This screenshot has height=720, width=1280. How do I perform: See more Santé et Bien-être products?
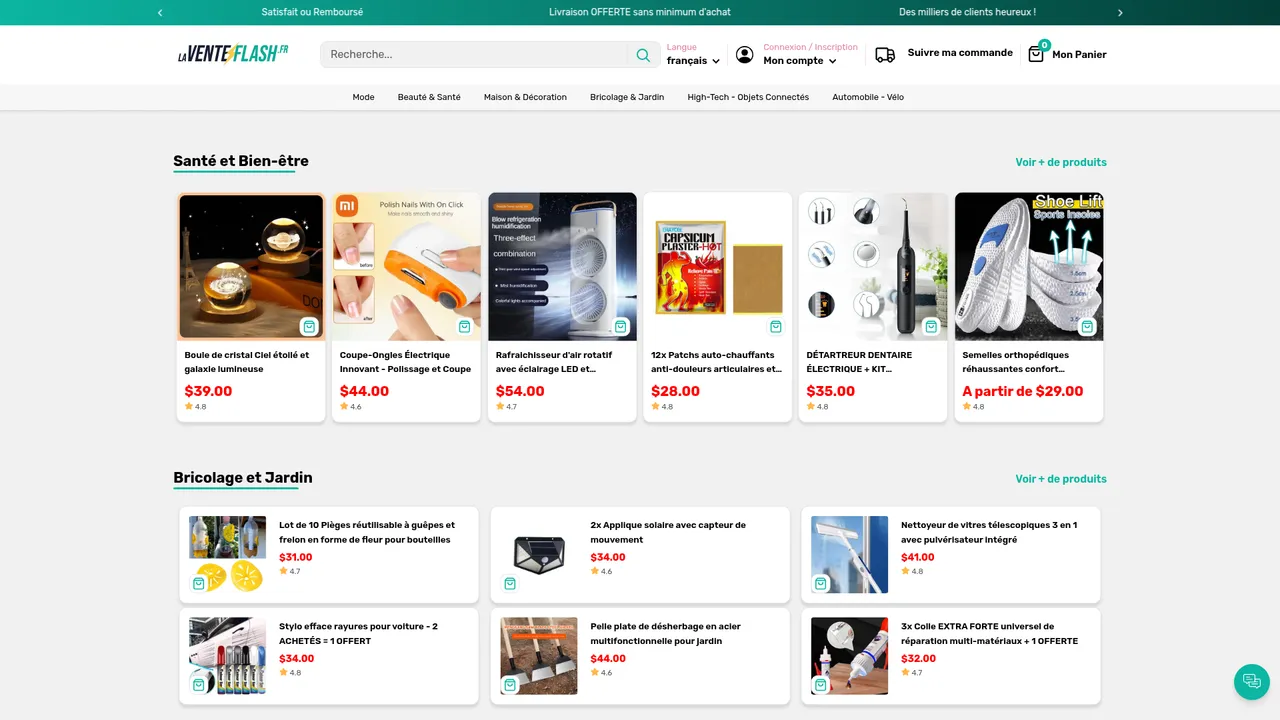click(1061, 162)
